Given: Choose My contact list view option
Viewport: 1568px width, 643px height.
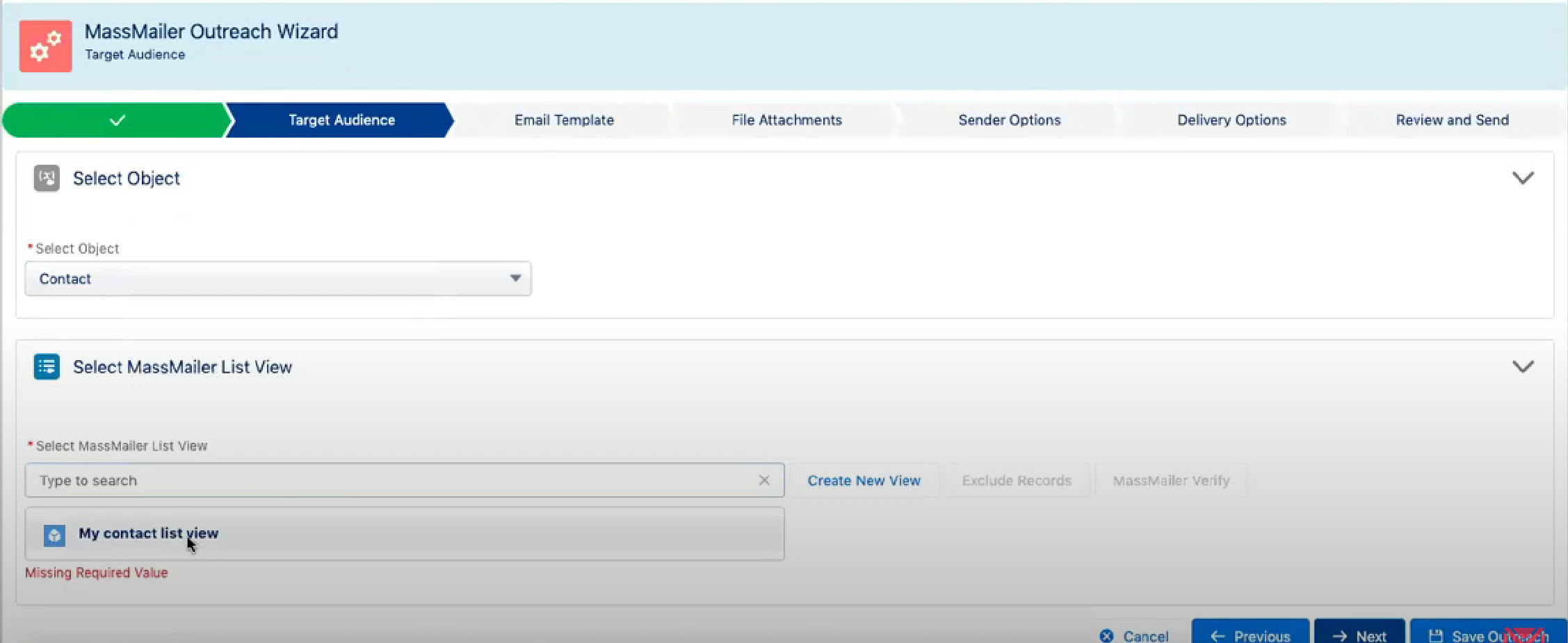Looking at the screenshot, I should point(405,534).
